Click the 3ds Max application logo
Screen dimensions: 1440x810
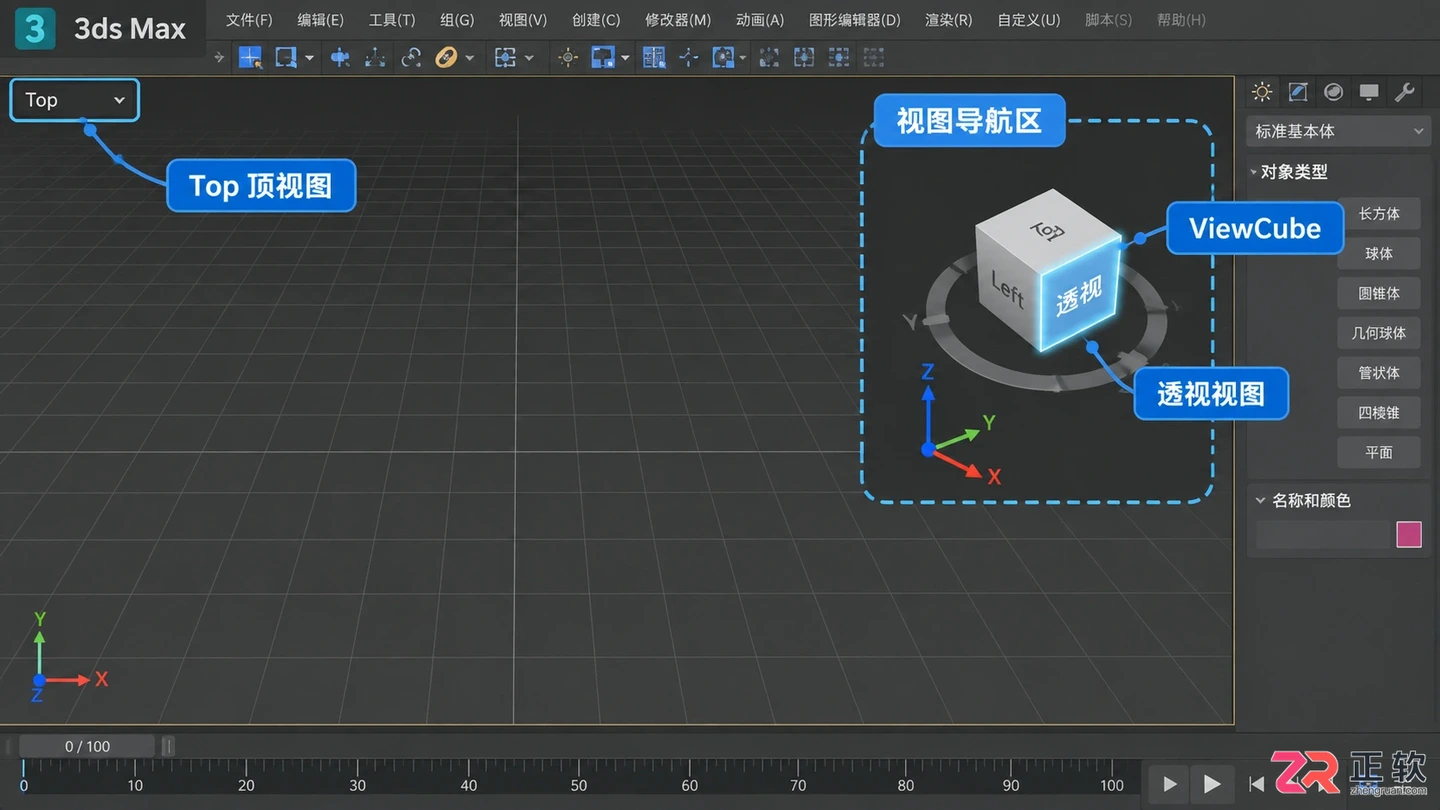34,28
